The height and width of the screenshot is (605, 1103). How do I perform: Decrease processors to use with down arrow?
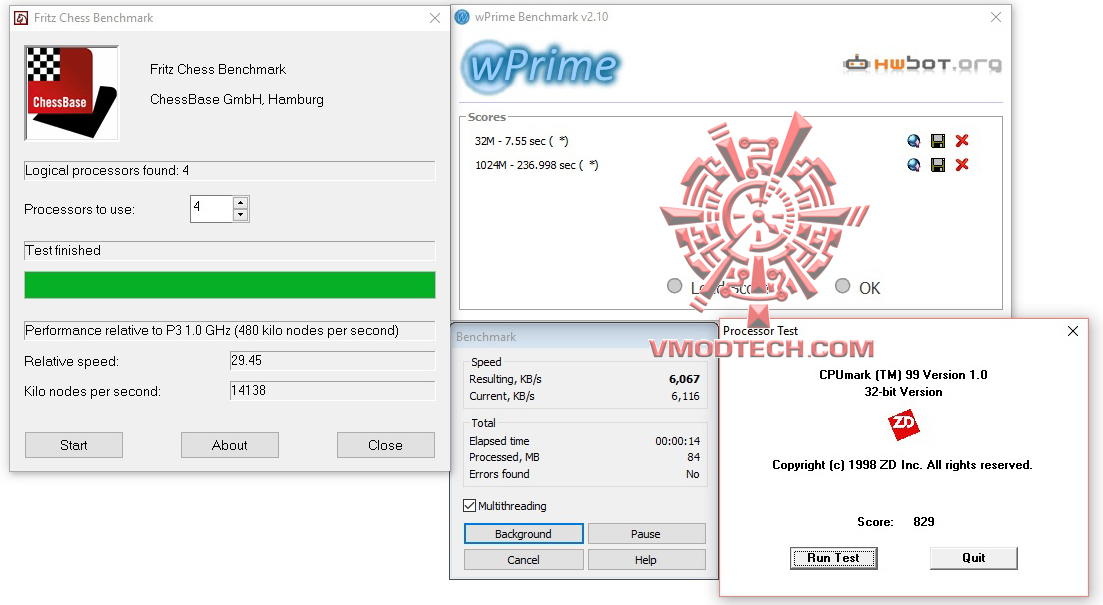tap(241, 215)
